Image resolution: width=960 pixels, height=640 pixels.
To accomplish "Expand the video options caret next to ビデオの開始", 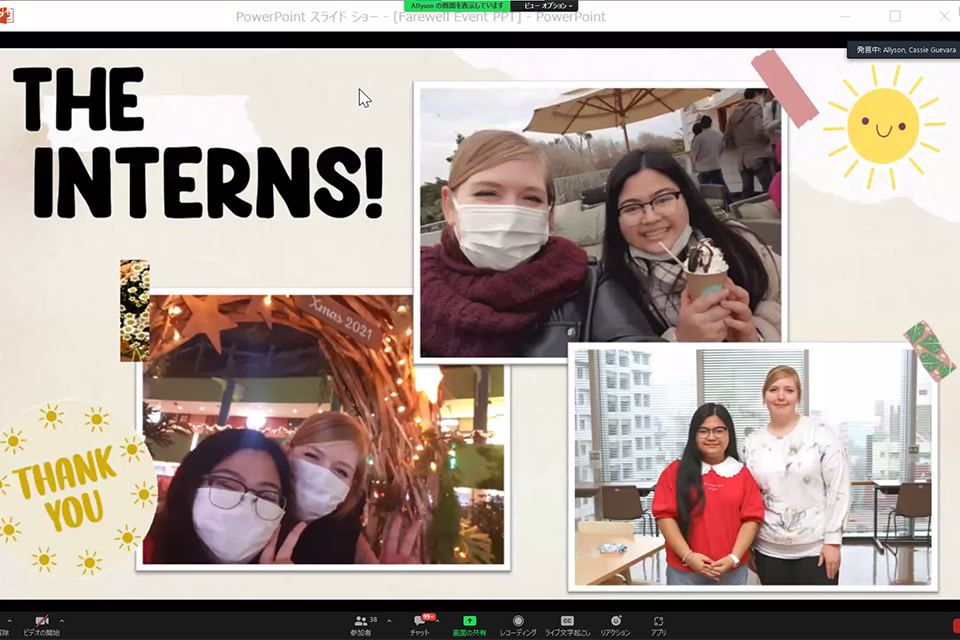I will pyautogui.click(x=62, y=621).
